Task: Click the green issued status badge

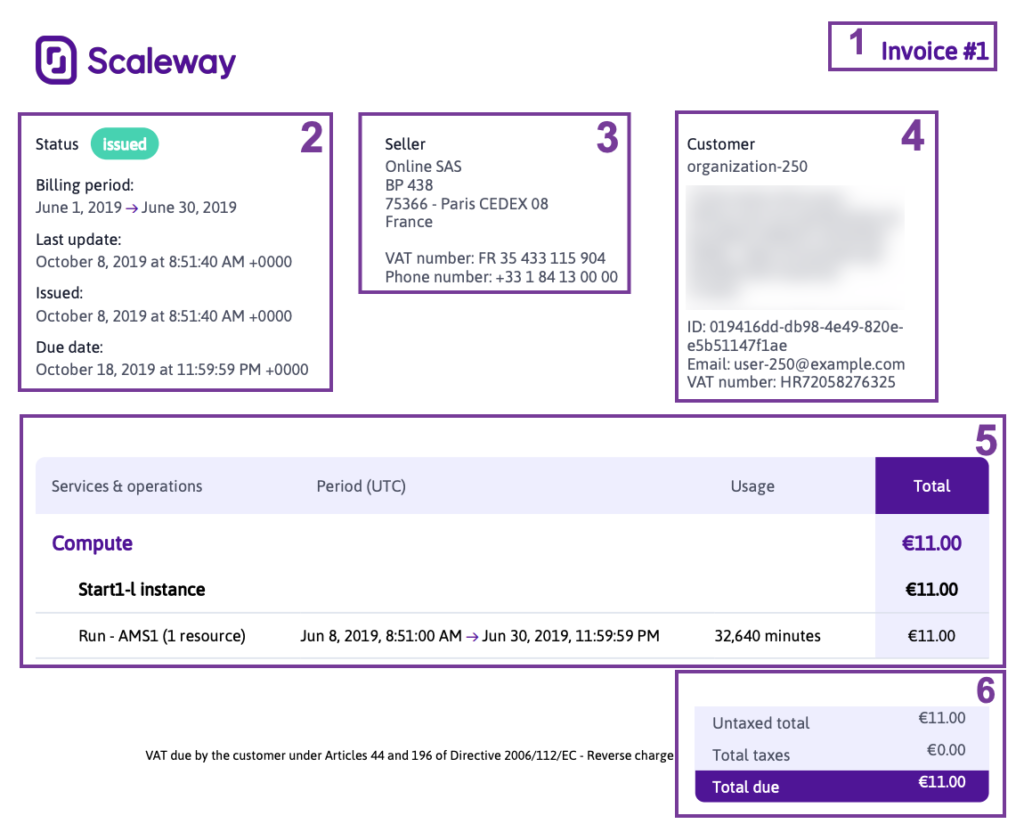Action: point(124,144)
